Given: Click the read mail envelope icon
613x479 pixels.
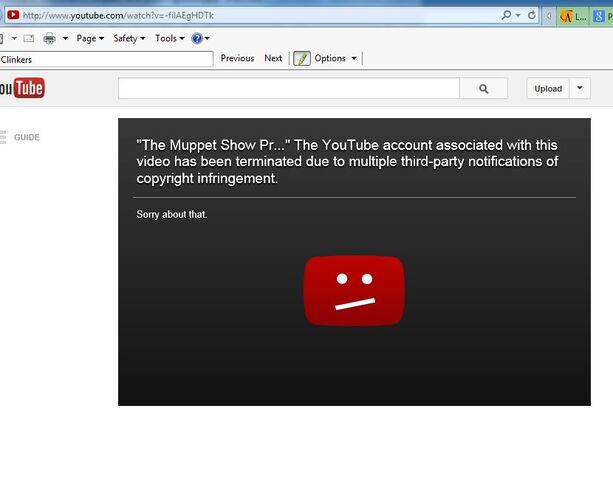Looking at the screenshot, I should (x=29, y=38).
